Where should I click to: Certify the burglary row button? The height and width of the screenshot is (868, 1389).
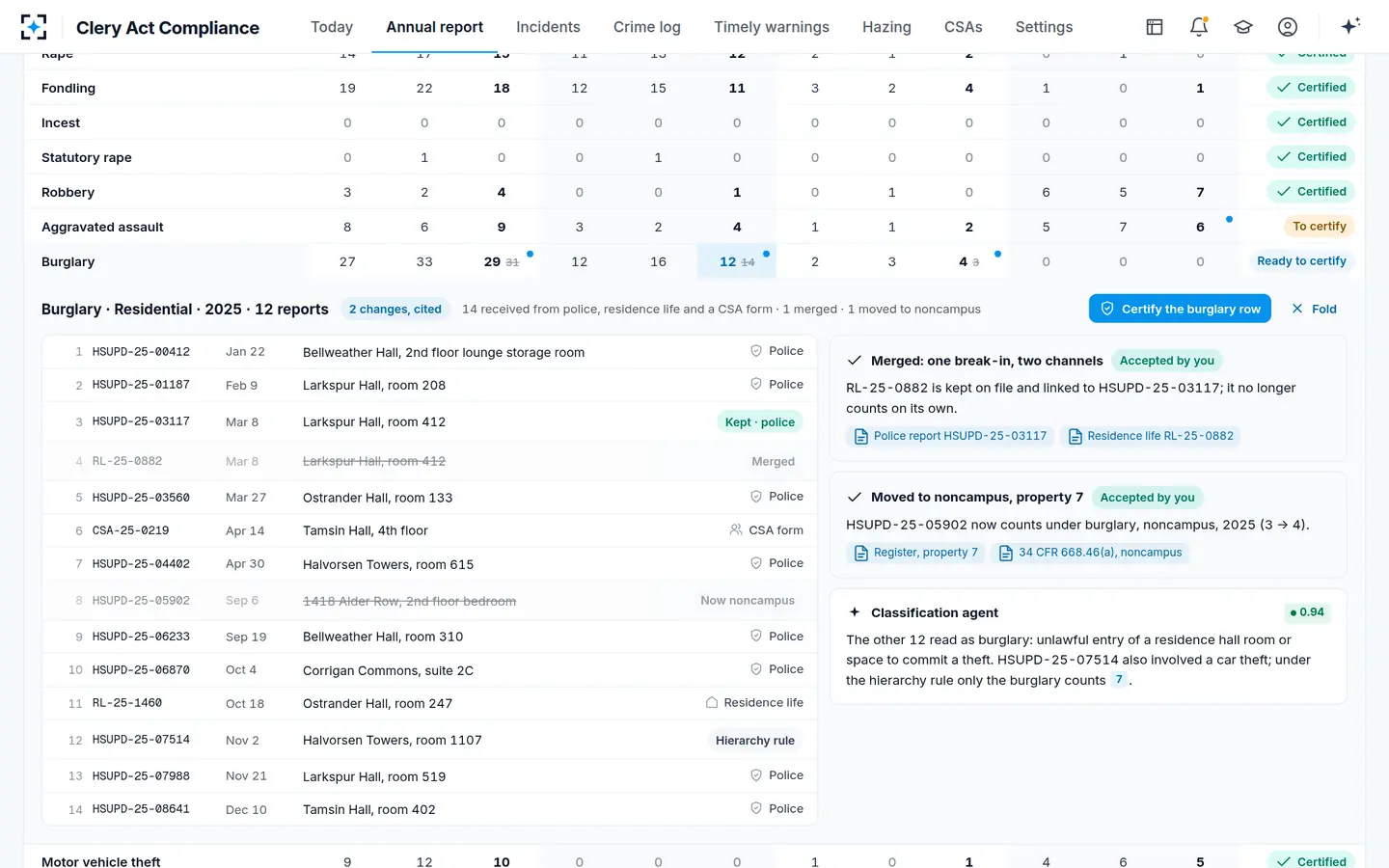click(1180, 309)
